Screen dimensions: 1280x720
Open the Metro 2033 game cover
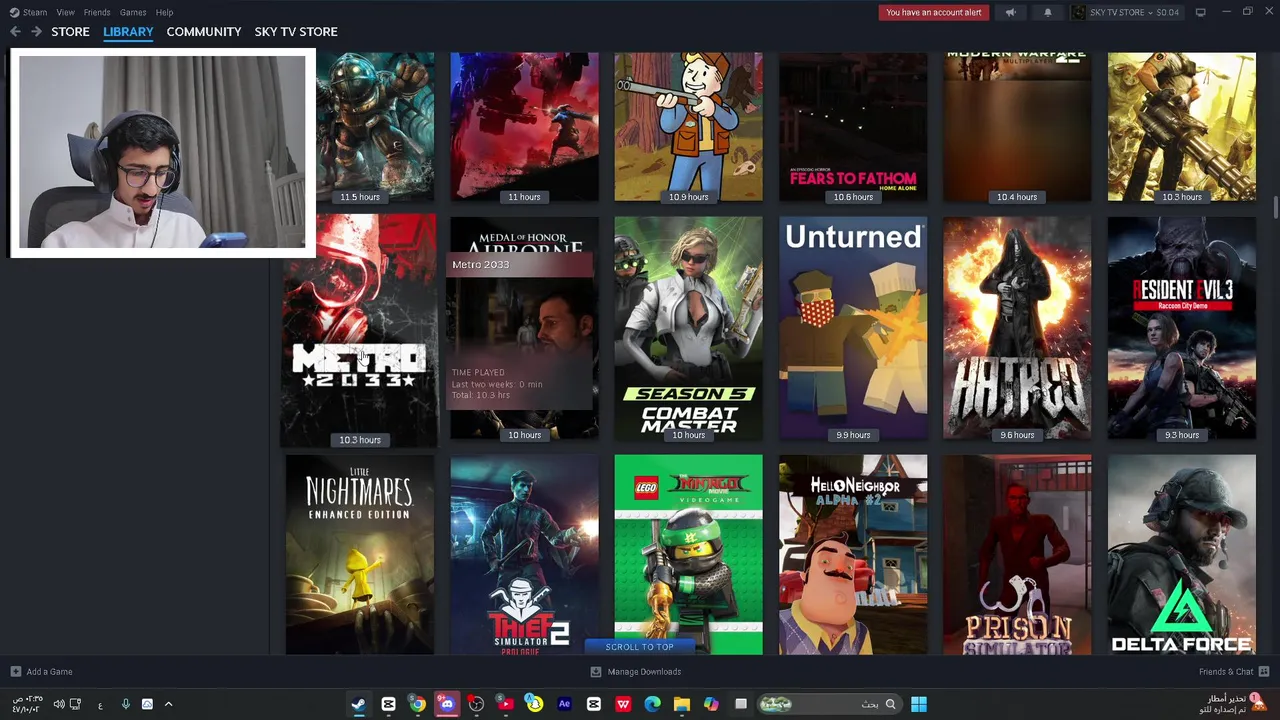(359, 329)
